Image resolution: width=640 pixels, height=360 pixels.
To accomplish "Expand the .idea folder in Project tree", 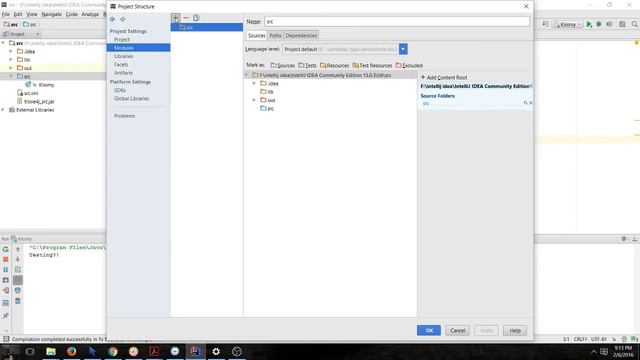I will 11,51.
